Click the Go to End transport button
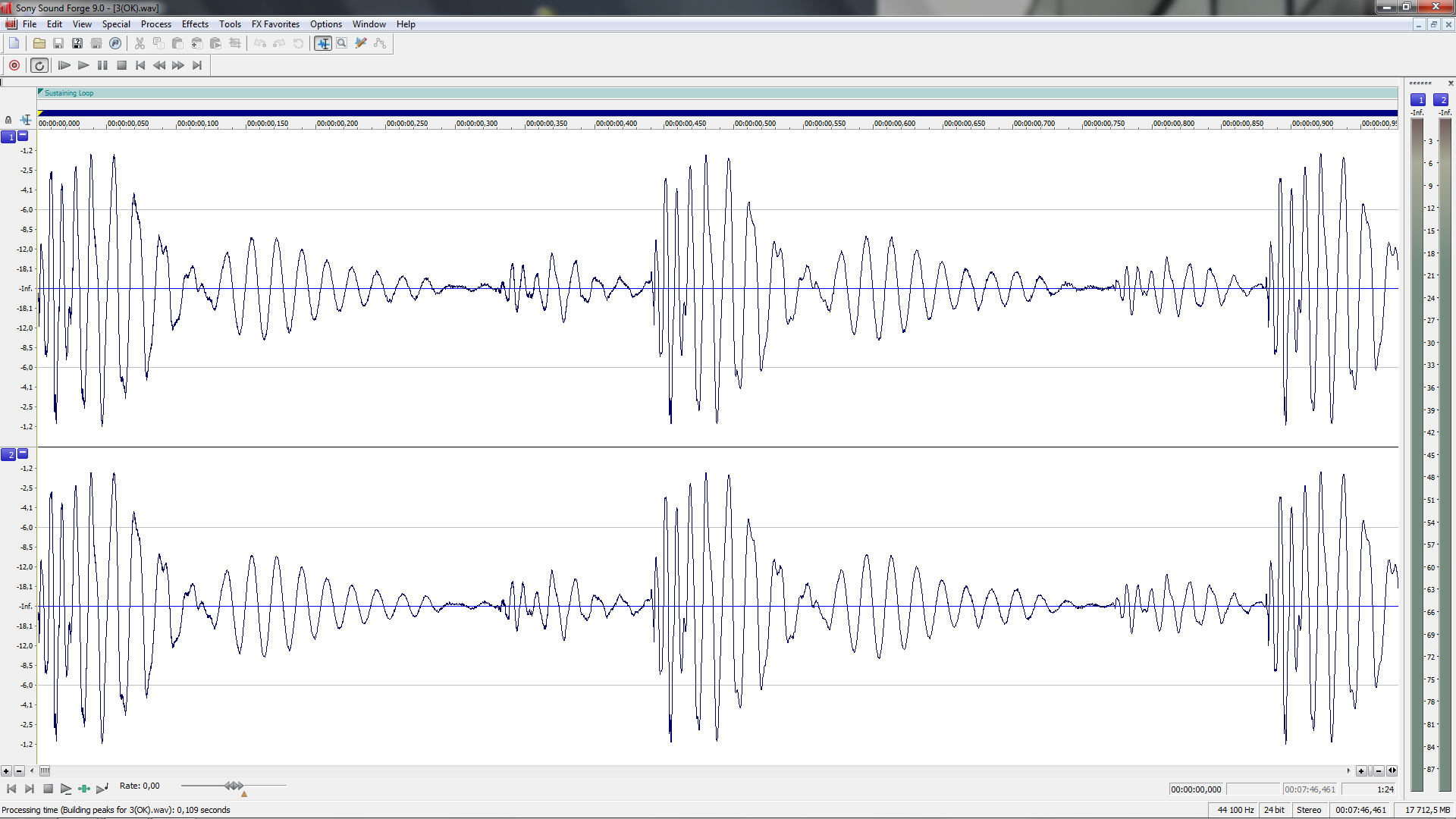The image size is (1456, 819). click(197, 65)
